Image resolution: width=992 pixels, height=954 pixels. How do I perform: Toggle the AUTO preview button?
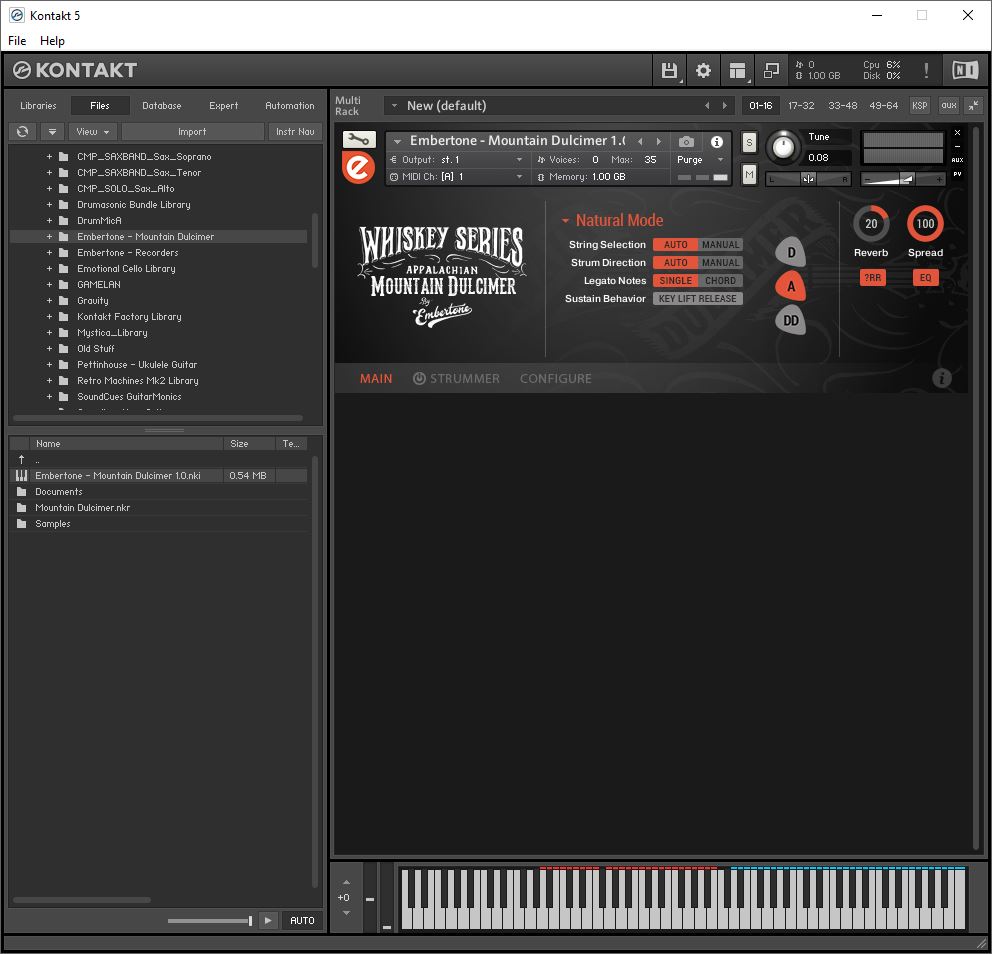tap(302, 920)
